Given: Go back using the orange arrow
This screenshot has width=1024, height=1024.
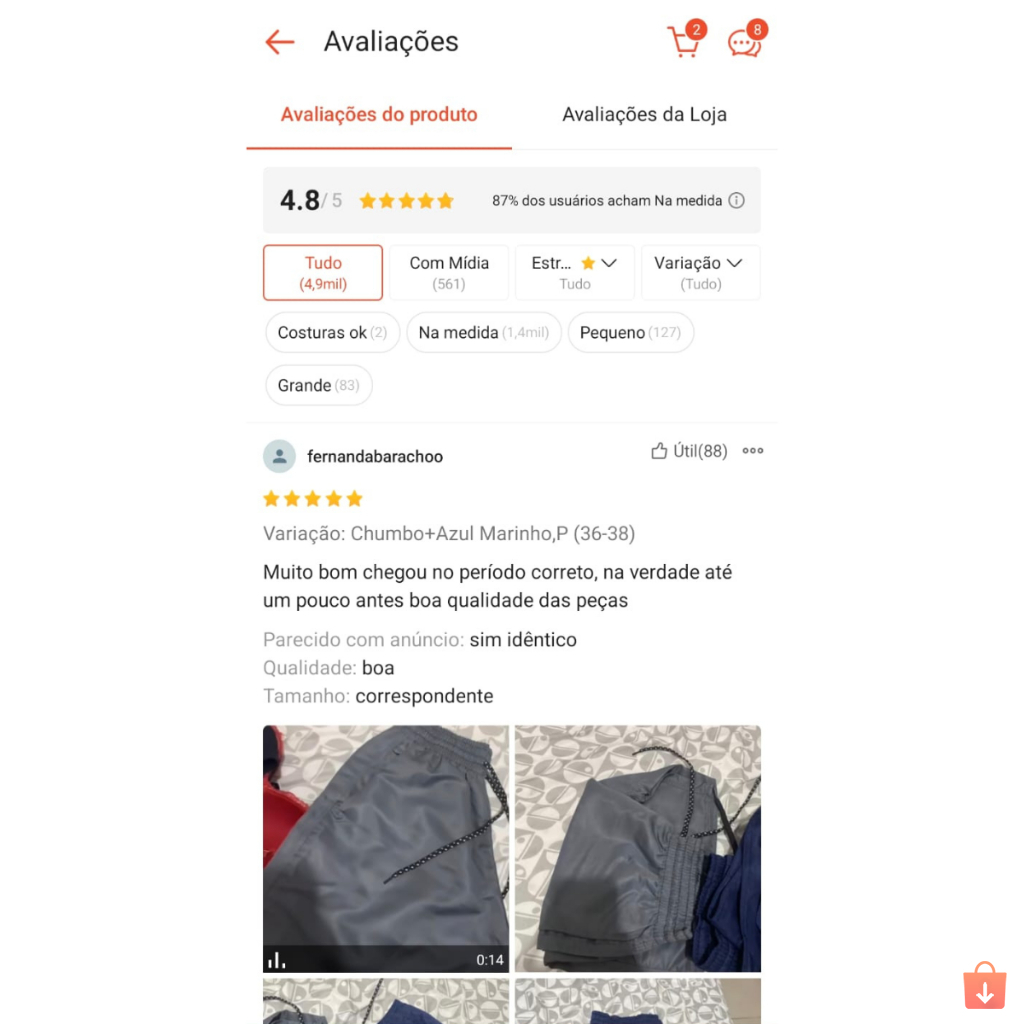Looking at the screenshot, I should 280,42.
